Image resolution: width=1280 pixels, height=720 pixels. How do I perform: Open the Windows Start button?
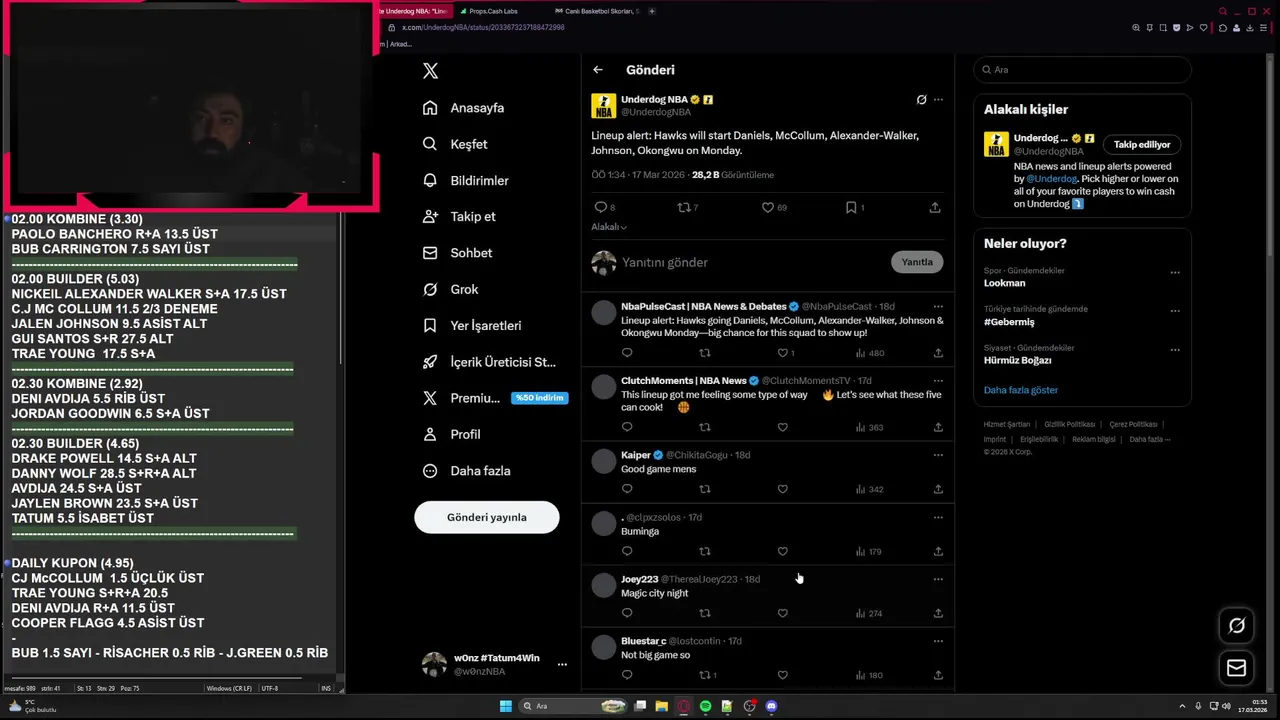click(x=506, y=706)
